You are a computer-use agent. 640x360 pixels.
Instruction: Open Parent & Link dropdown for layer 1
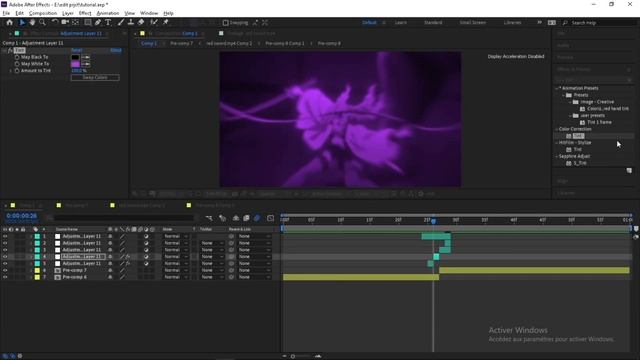(254, 236)
